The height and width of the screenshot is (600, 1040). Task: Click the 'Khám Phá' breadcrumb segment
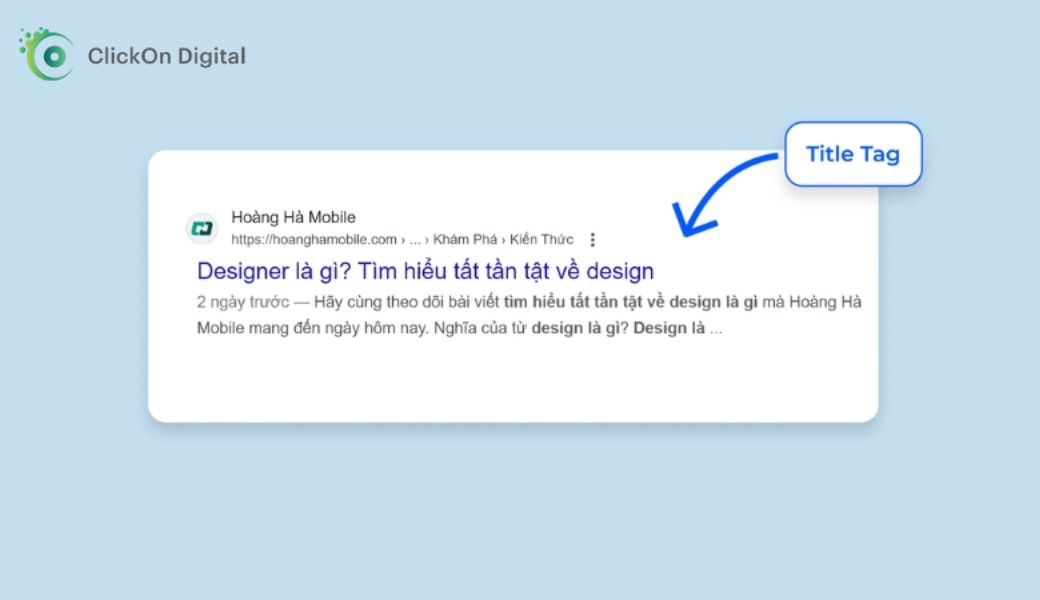click(465, 239)
